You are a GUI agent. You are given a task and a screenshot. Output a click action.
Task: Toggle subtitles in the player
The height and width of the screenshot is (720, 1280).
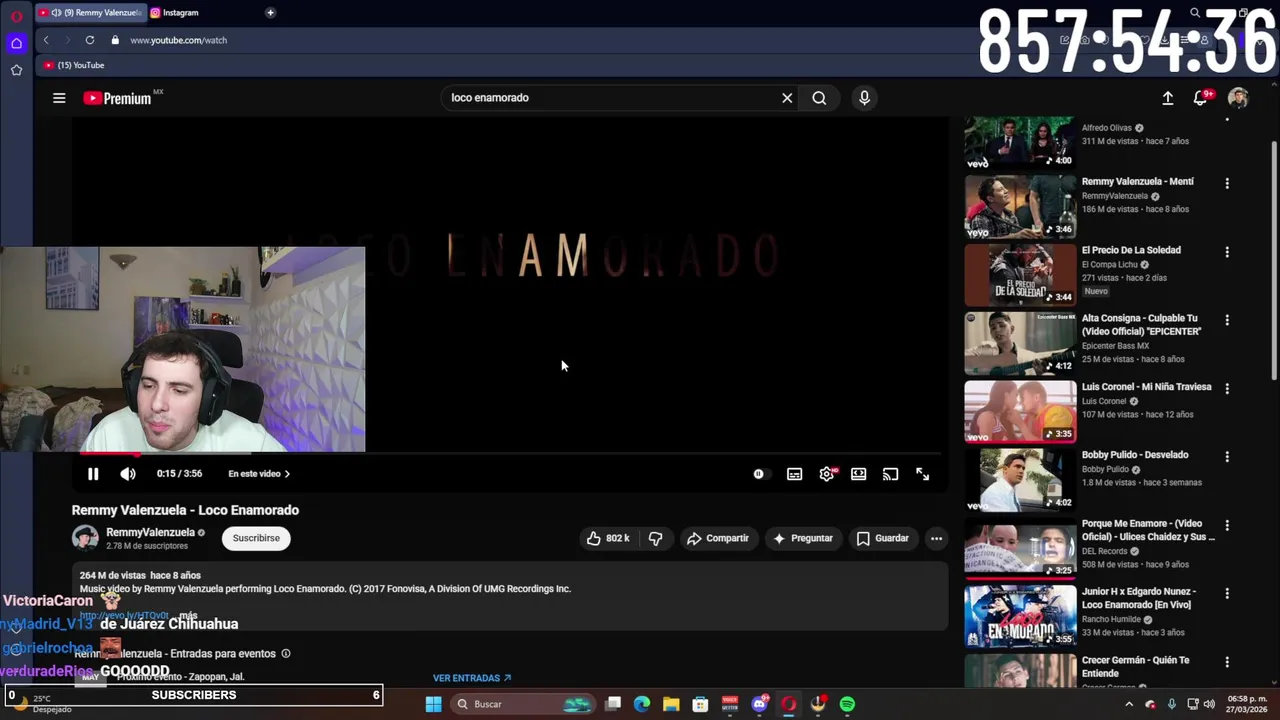pos(794,474)
